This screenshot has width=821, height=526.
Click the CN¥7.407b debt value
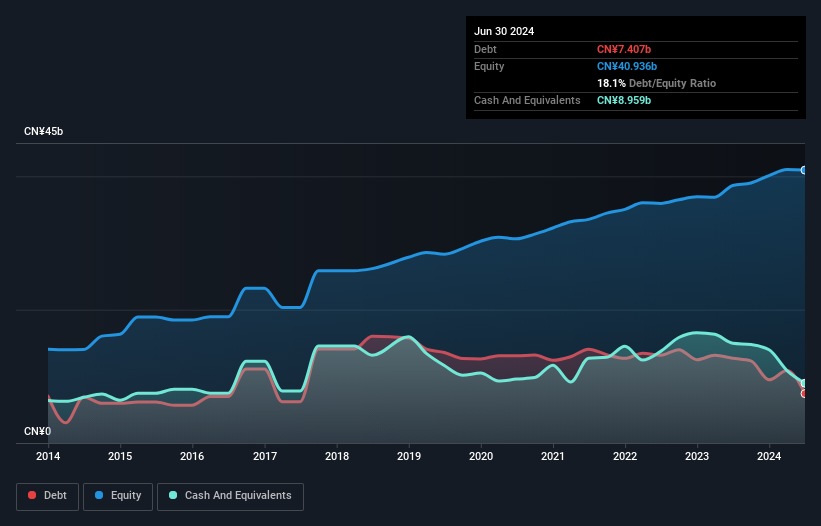tap(624, 49)
